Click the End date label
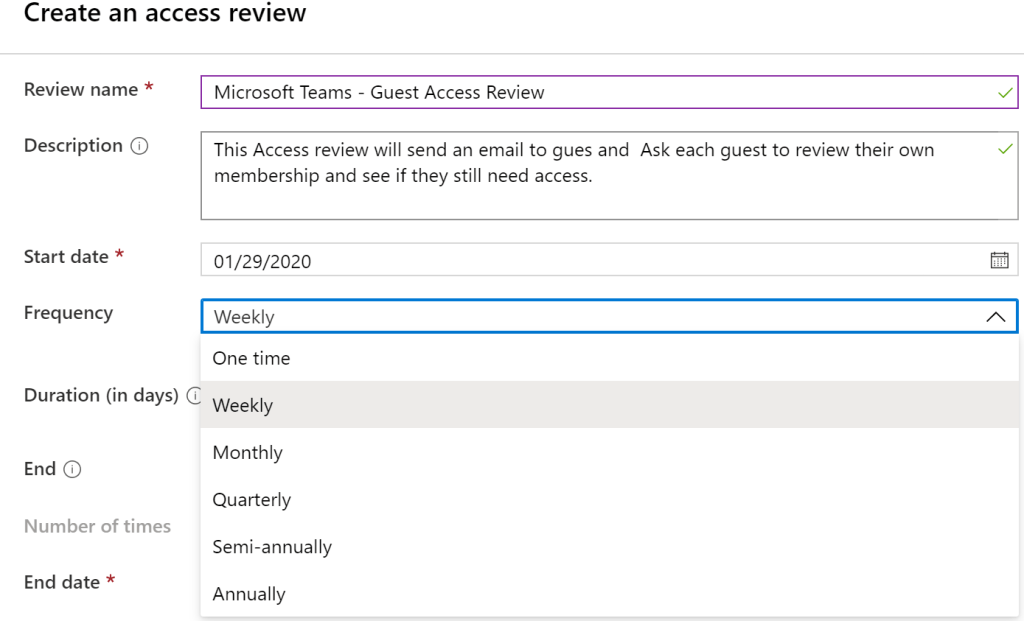The width and height of the screenshot is (1024, 621). point(62,582)
